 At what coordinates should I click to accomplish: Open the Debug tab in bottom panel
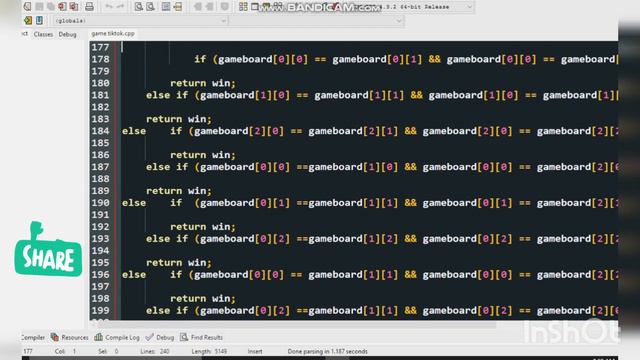tap(160, 337)
